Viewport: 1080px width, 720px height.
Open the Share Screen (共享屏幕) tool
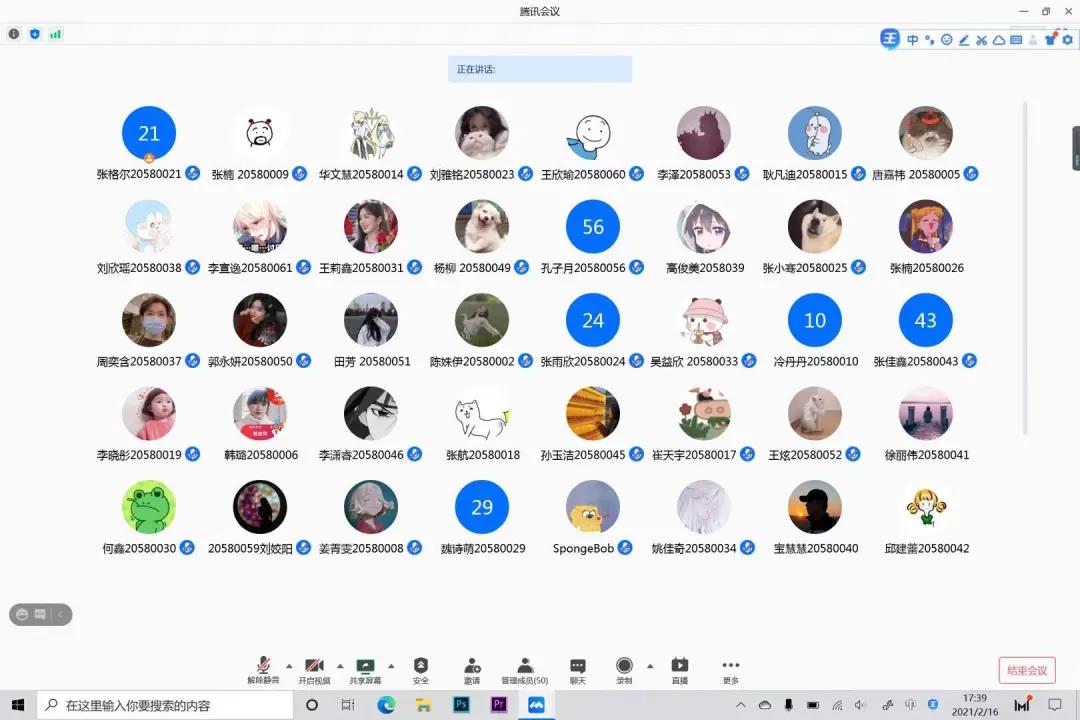click(365, 667)
